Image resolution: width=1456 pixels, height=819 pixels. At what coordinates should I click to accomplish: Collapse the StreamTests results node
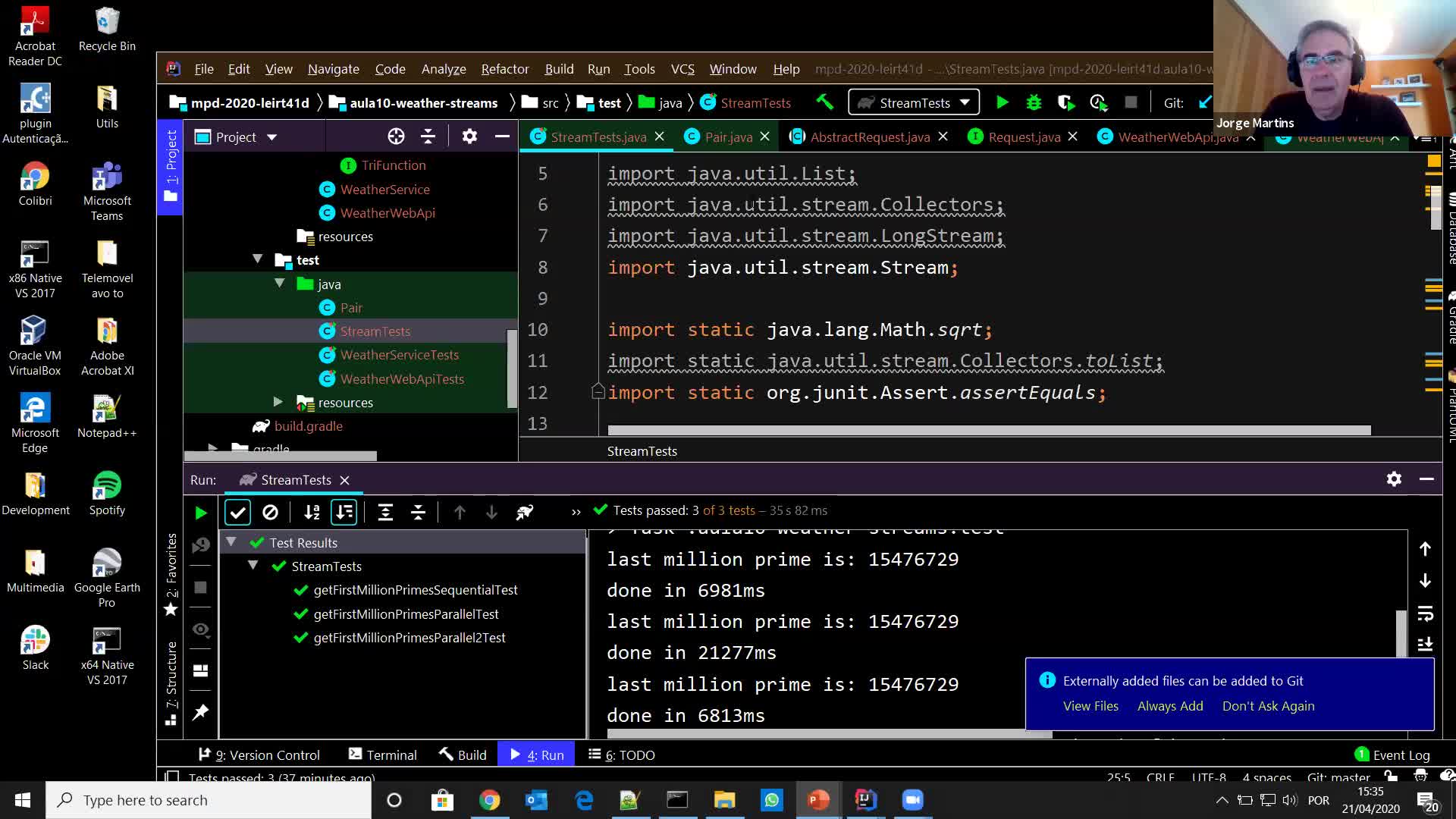(x=253, y=566)
